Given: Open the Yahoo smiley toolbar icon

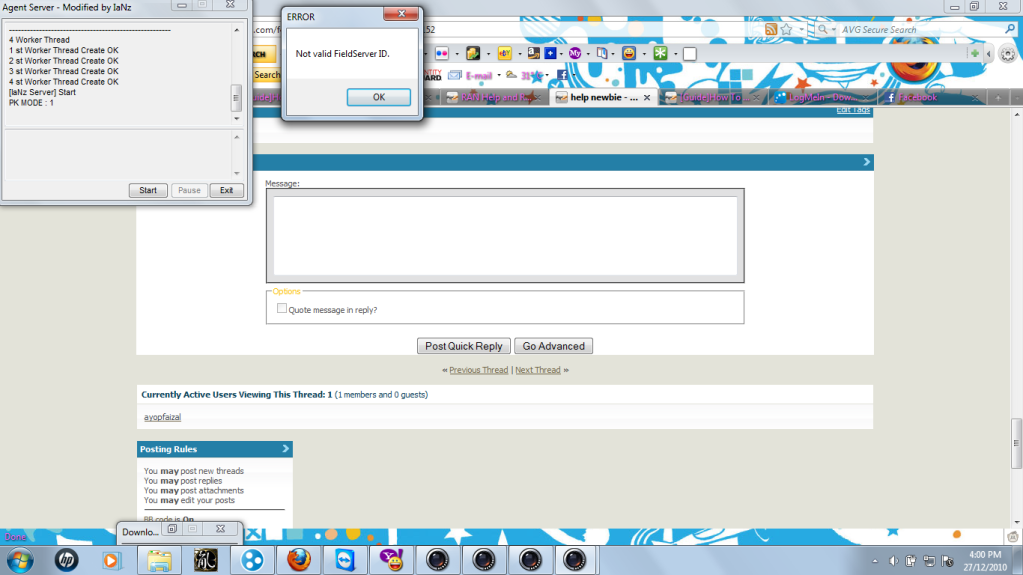Looking at the screenshot, I should 629,53.
